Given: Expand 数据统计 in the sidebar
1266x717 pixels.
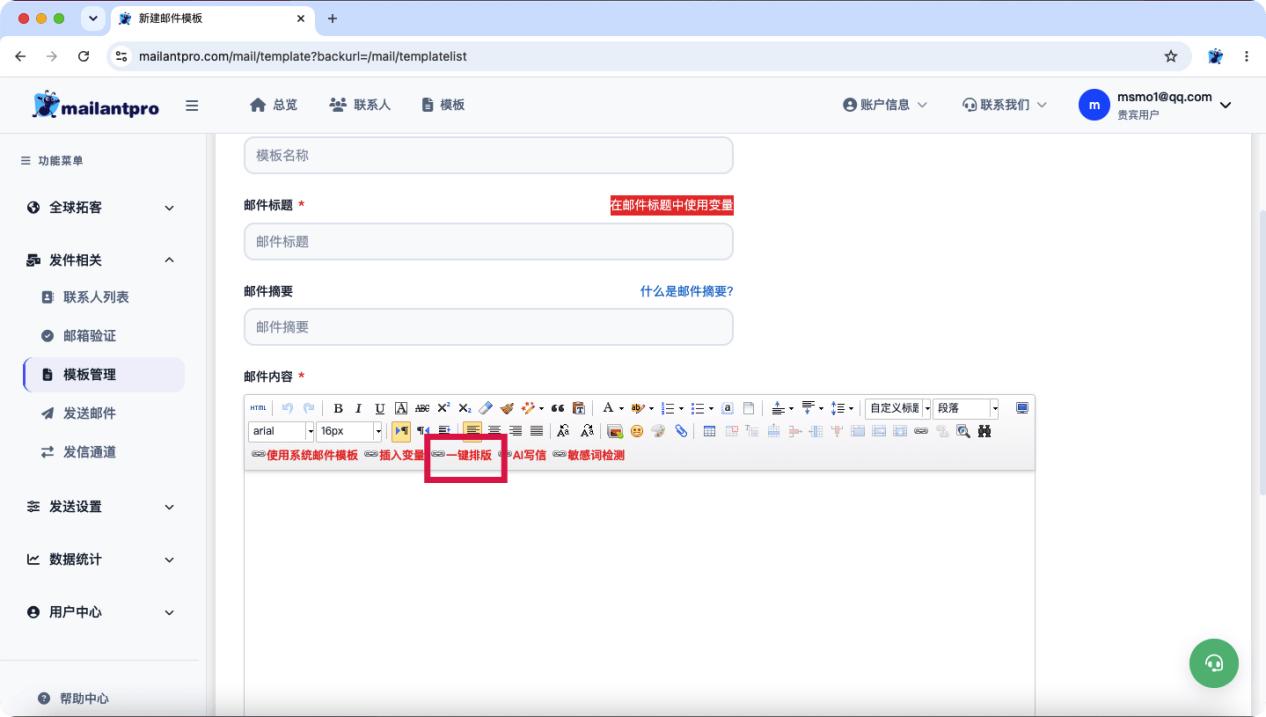Looking at the screenshot, I should pyautogui.click(x=100, y=559).
